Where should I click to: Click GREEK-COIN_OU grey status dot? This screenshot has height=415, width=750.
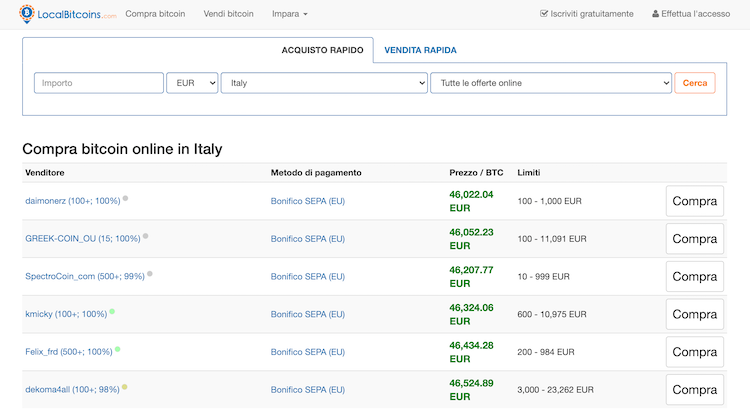145,236
